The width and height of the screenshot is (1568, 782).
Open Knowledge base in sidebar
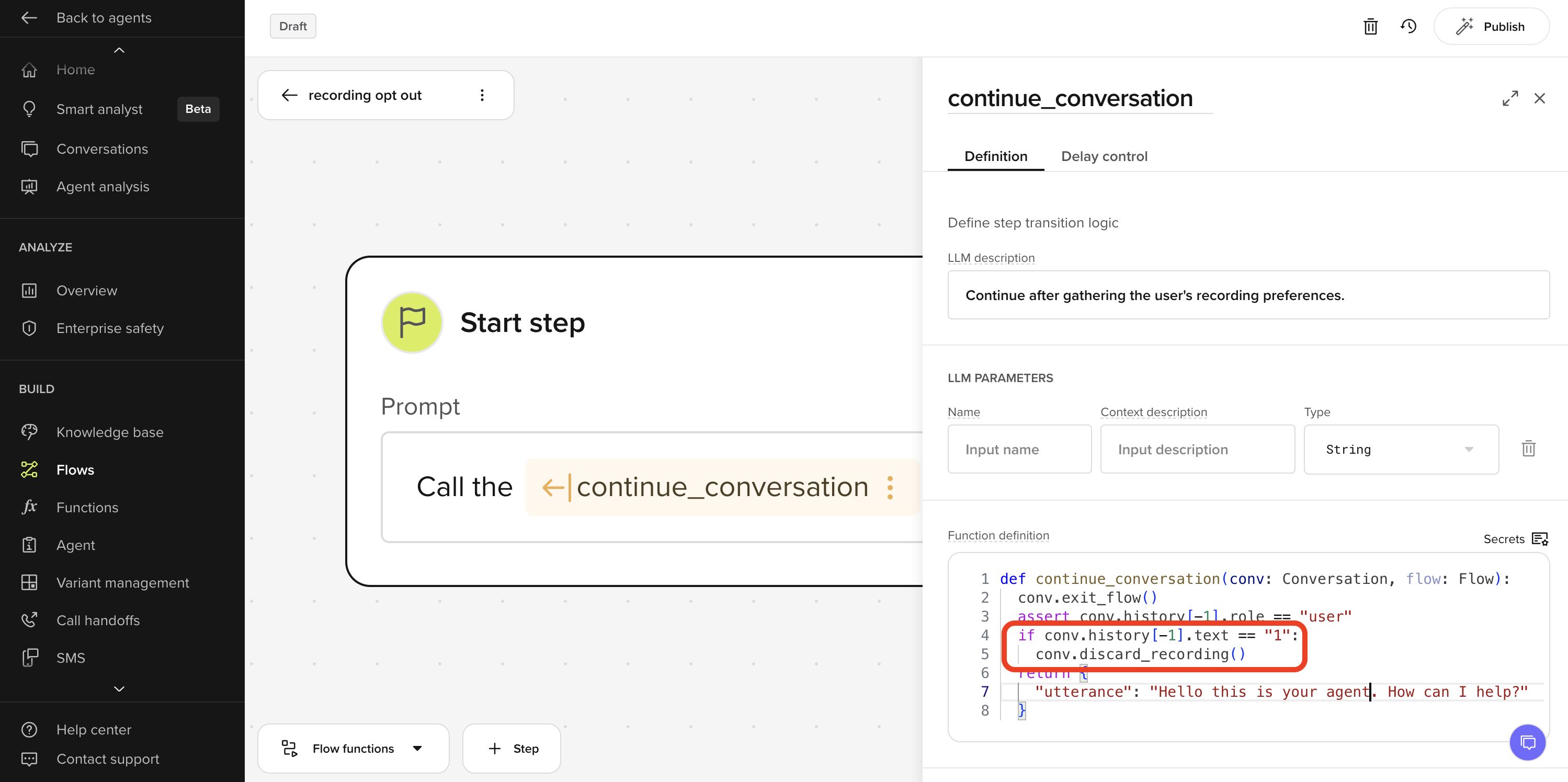pyautogui.click(x=109, y=432)
